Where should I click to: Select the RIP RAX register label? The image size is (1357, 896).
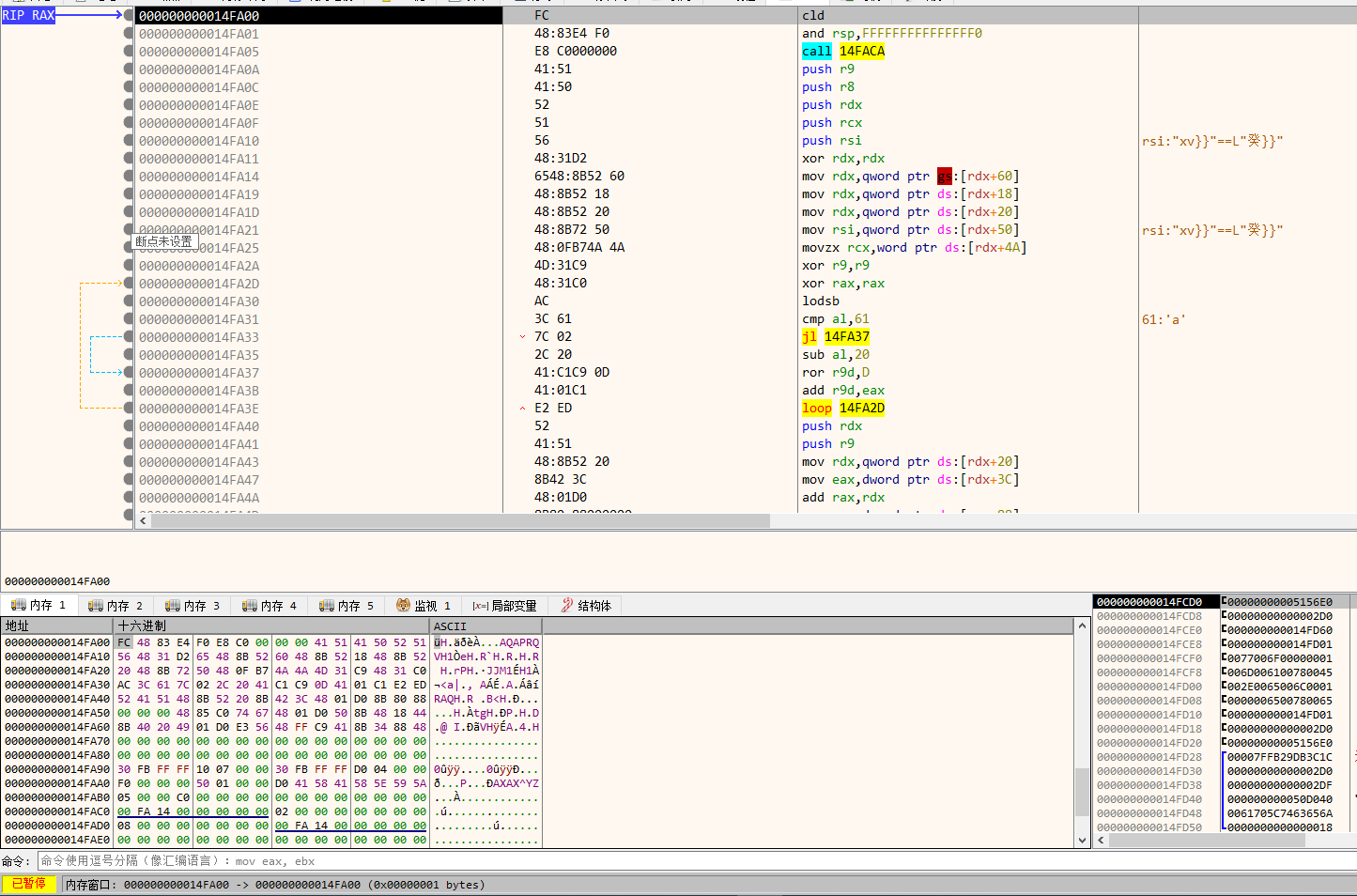28,15
